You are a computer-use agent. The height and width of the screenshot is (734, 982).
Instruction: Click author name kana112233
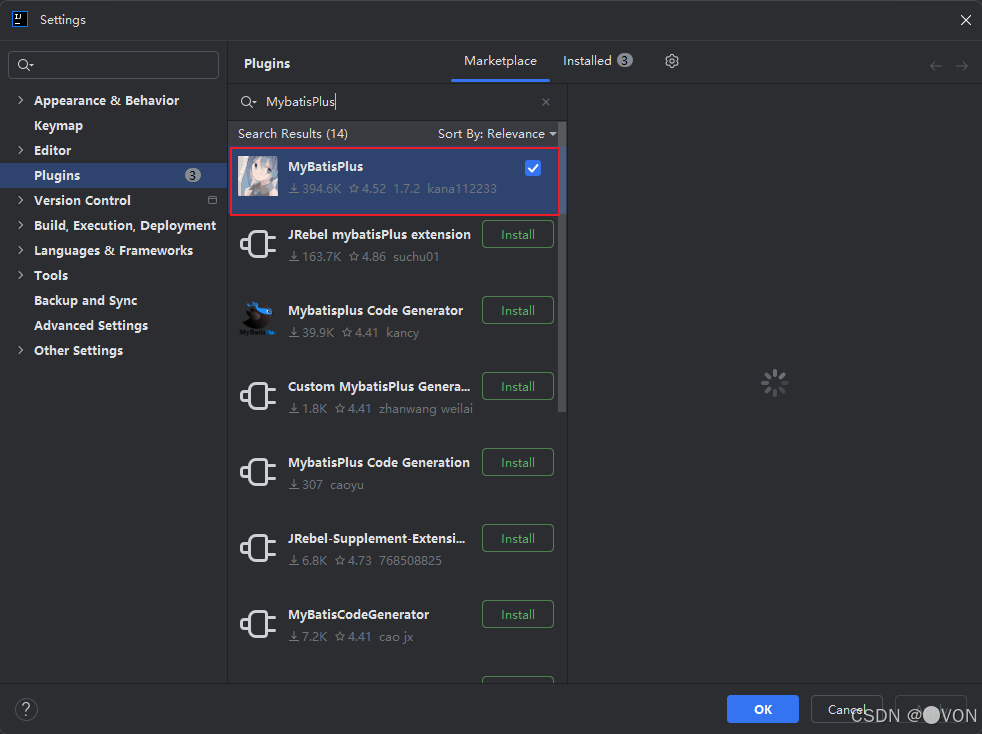(462, 189)
